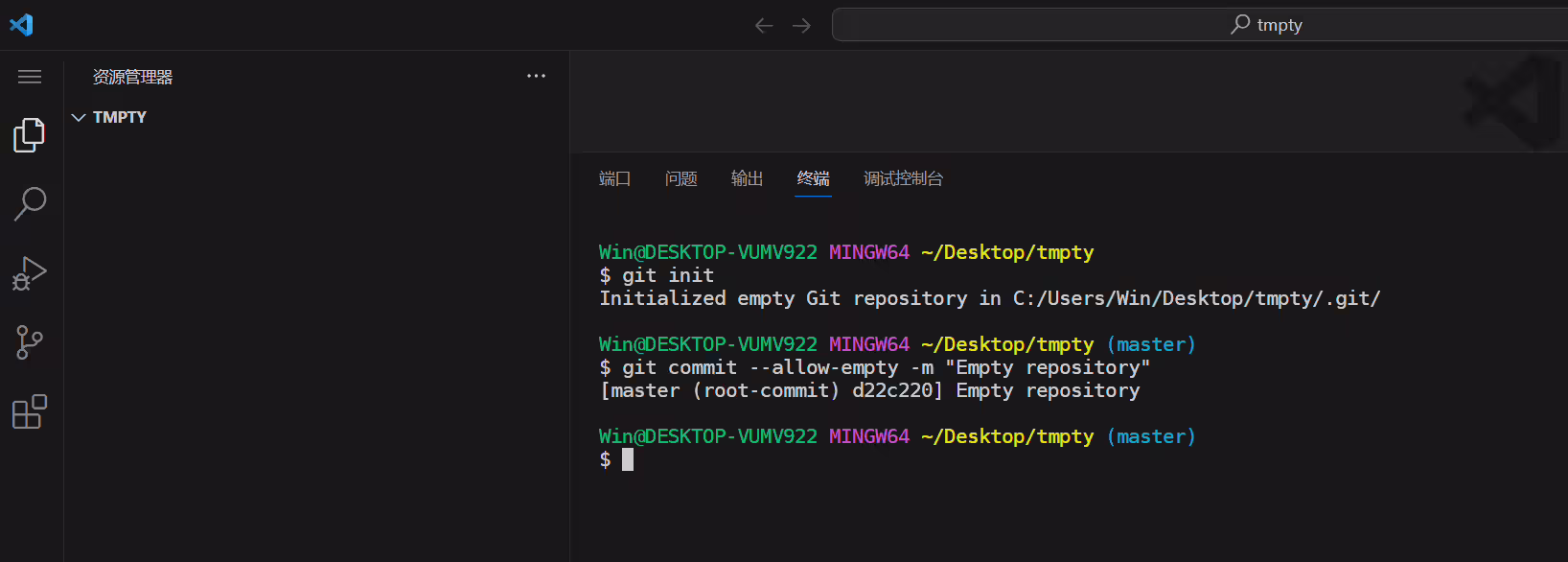
Task: Click the VS Code logo icon
Action: [x=21, y=25]
